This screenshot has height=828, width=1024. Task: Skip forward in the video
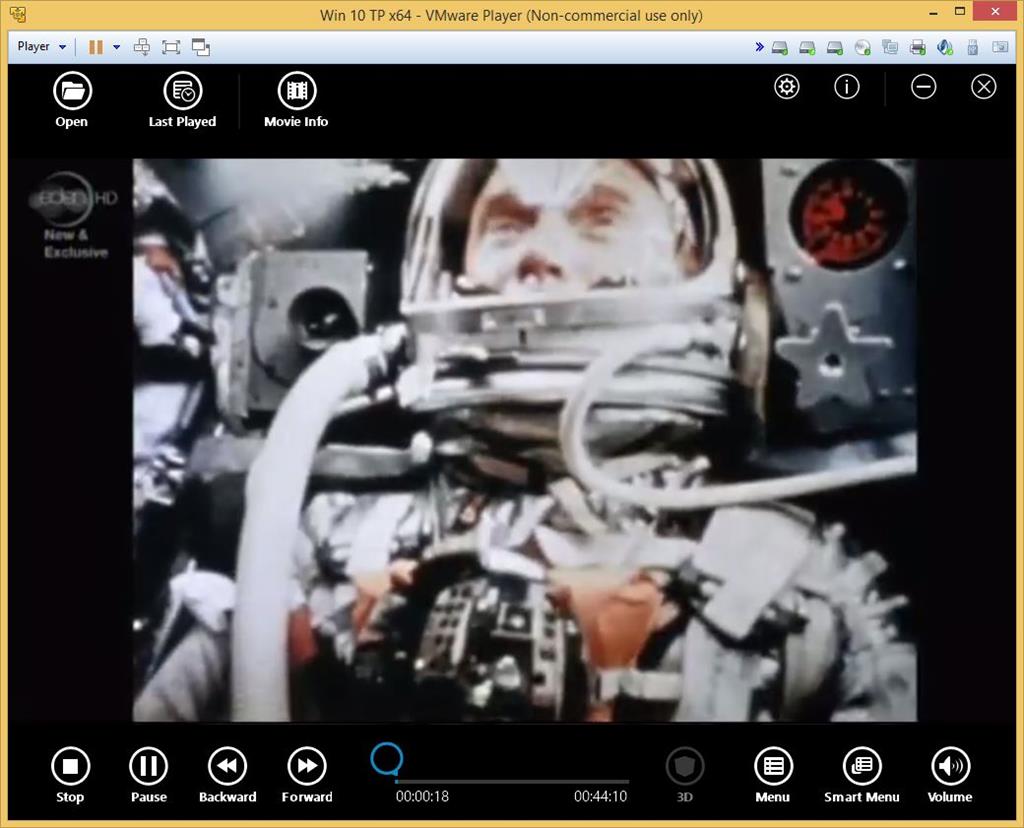coord(307,775)
